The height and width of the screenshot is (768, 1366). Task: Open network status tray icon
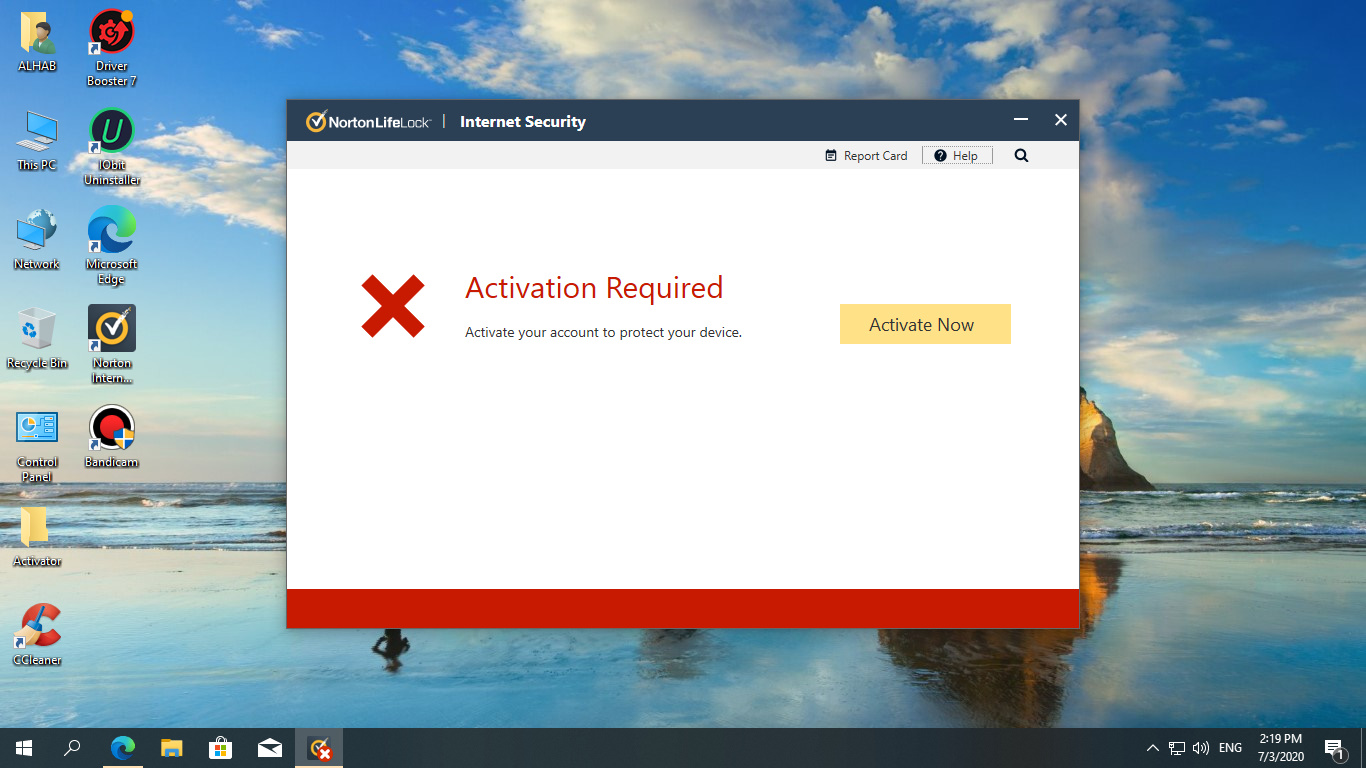(x=1177, y=748)
